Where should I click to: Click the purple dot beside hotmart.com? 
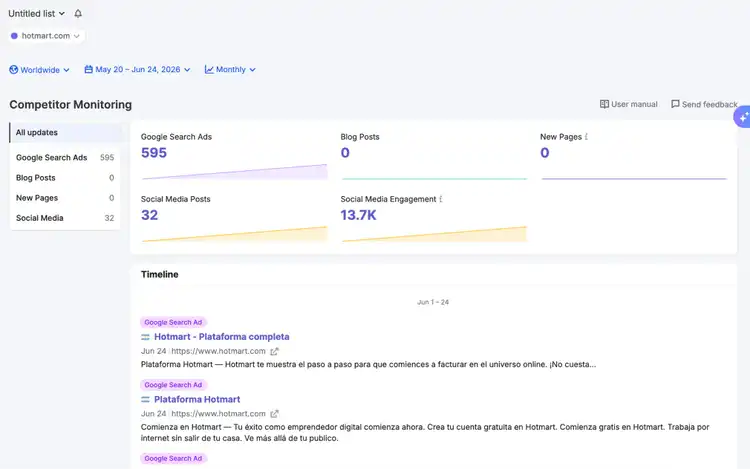pos(14,36)
